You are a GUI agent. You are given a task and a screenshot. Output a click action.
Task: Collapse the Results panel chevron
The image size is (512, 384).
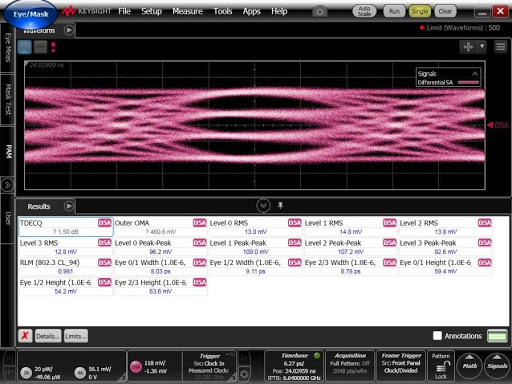(x=263, y=205)
